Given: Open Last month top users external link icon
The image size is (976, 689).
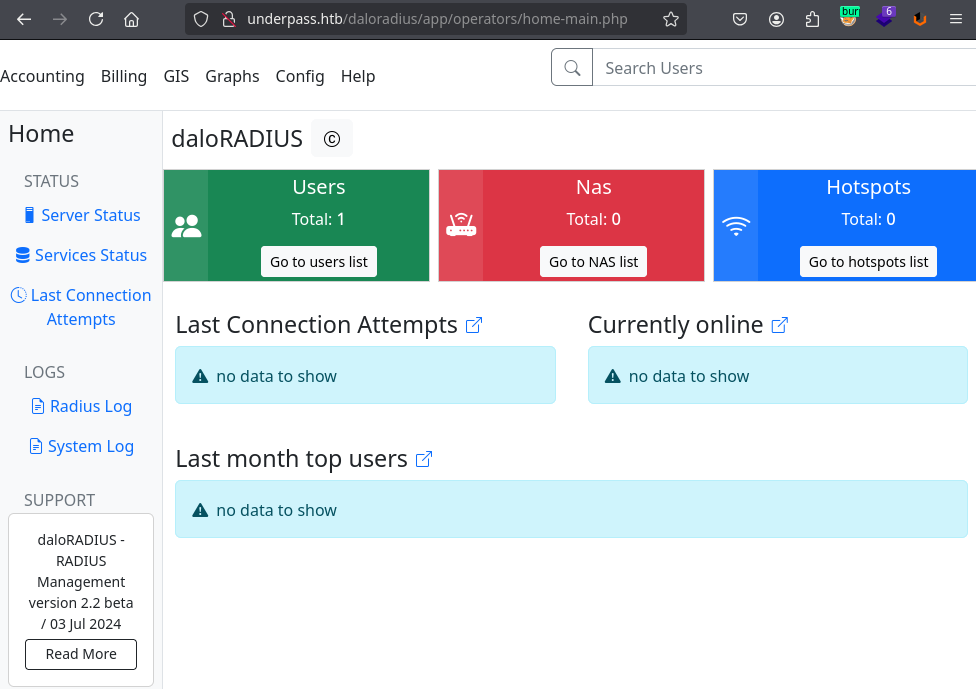Looking at the screenshot, I should 424,459.
